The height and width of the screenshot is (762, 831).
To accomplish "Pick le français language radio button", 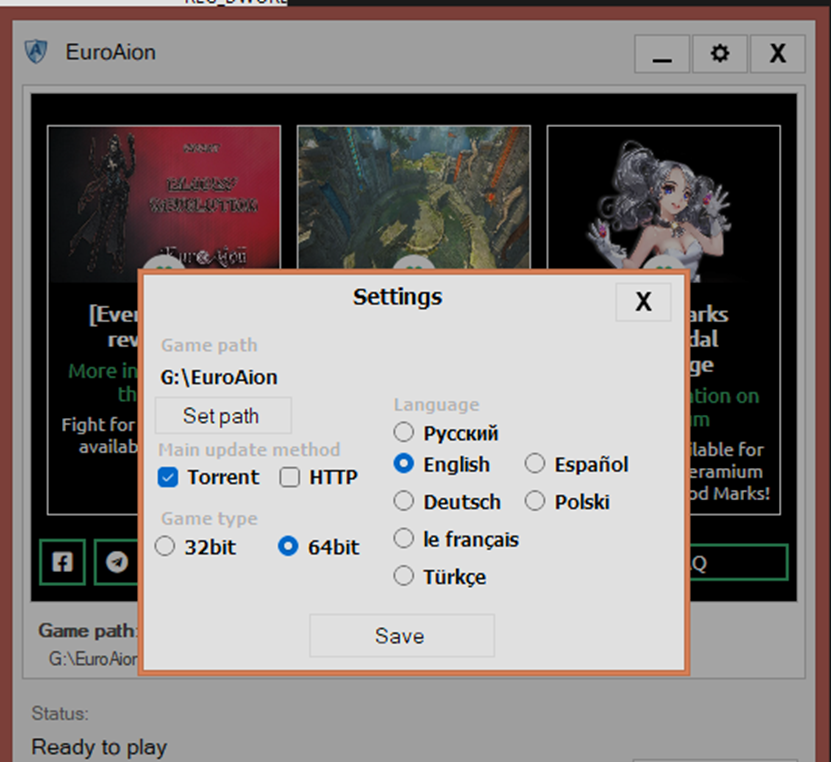I will (x=404, y=539).
